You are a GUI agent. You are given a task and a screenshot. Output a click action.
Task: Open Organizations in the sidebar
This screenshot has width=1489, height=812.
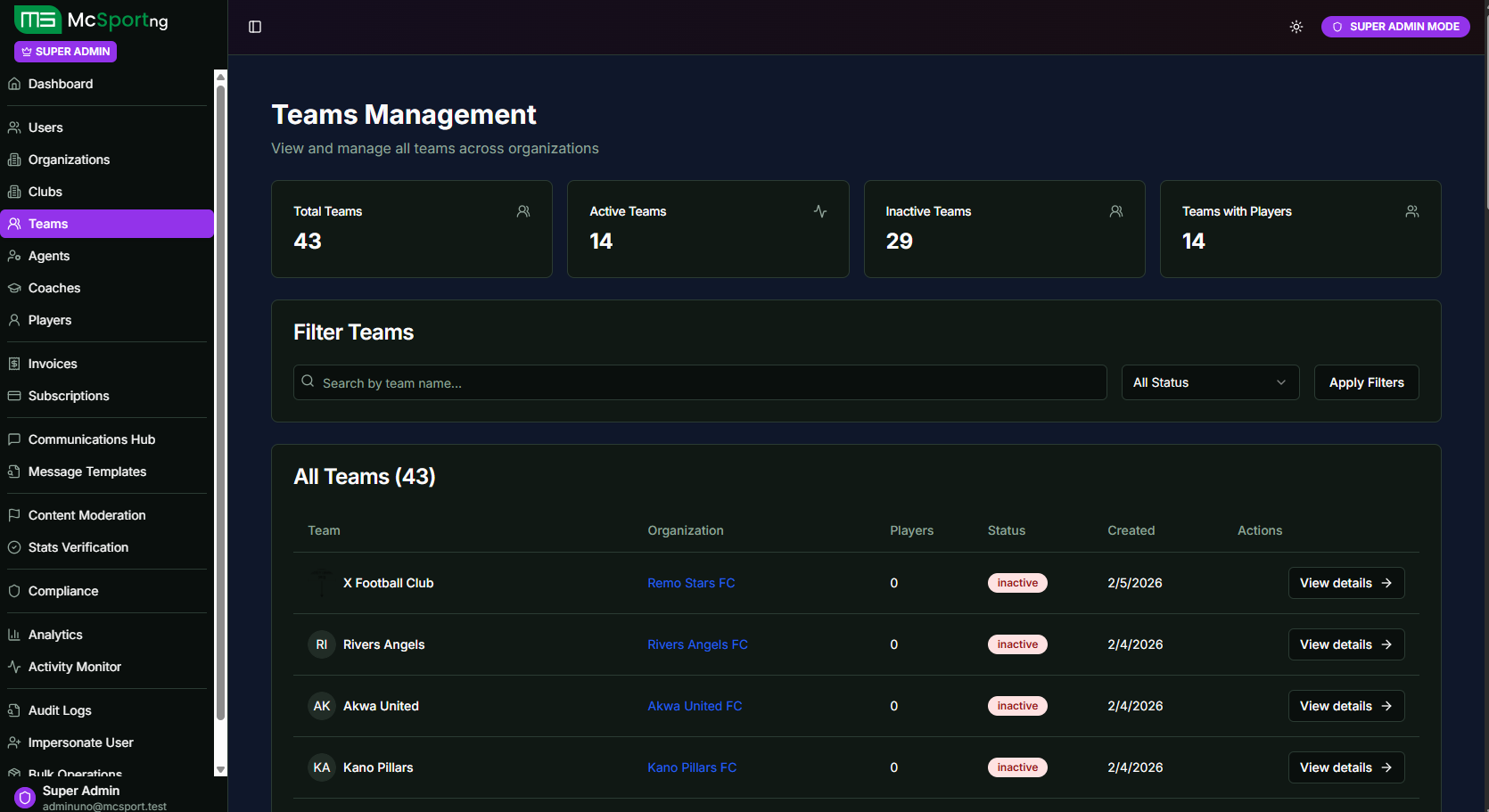point(69,160)
